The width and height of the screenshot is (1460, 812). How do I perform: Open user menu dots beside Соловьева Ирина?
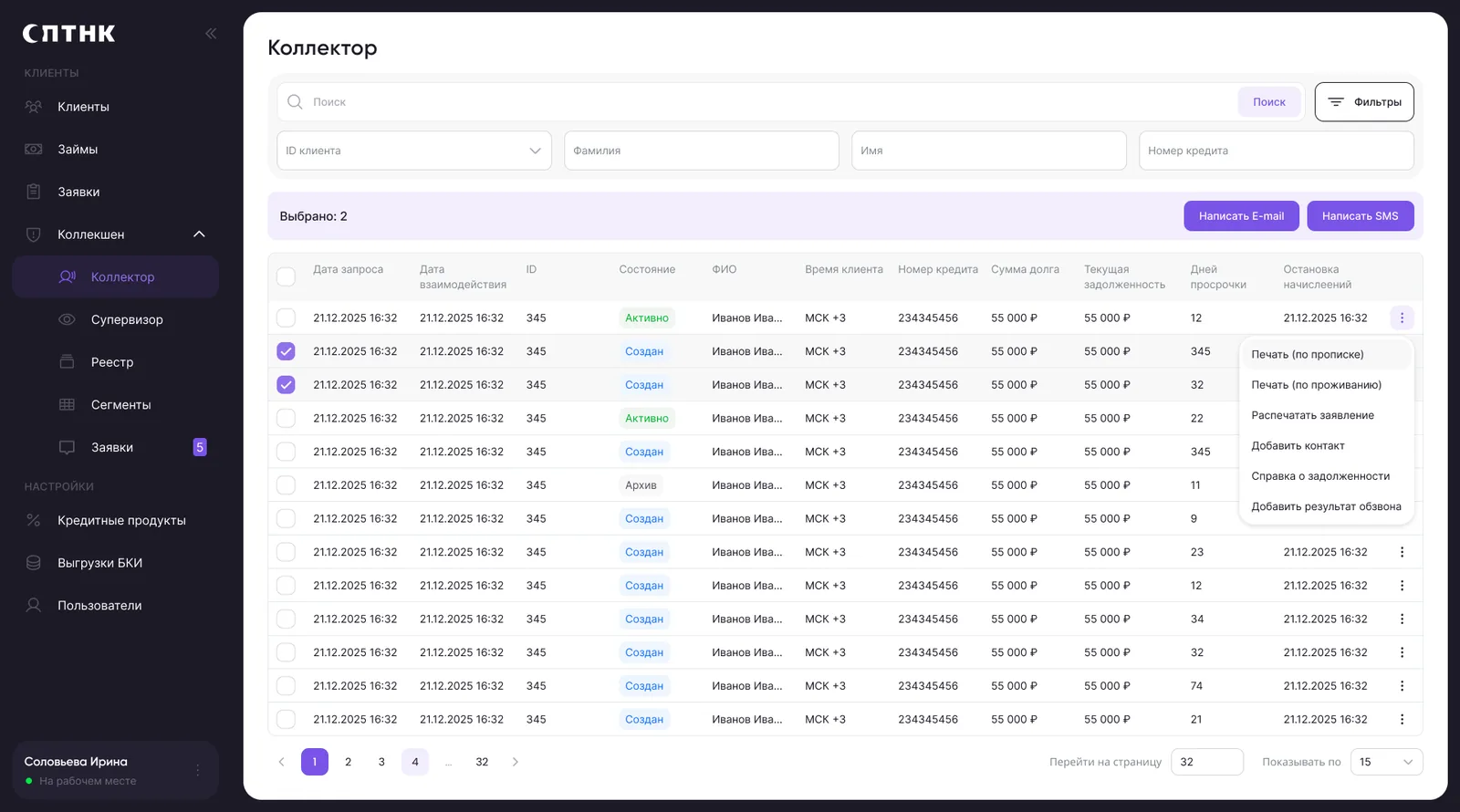pos(198,770)
